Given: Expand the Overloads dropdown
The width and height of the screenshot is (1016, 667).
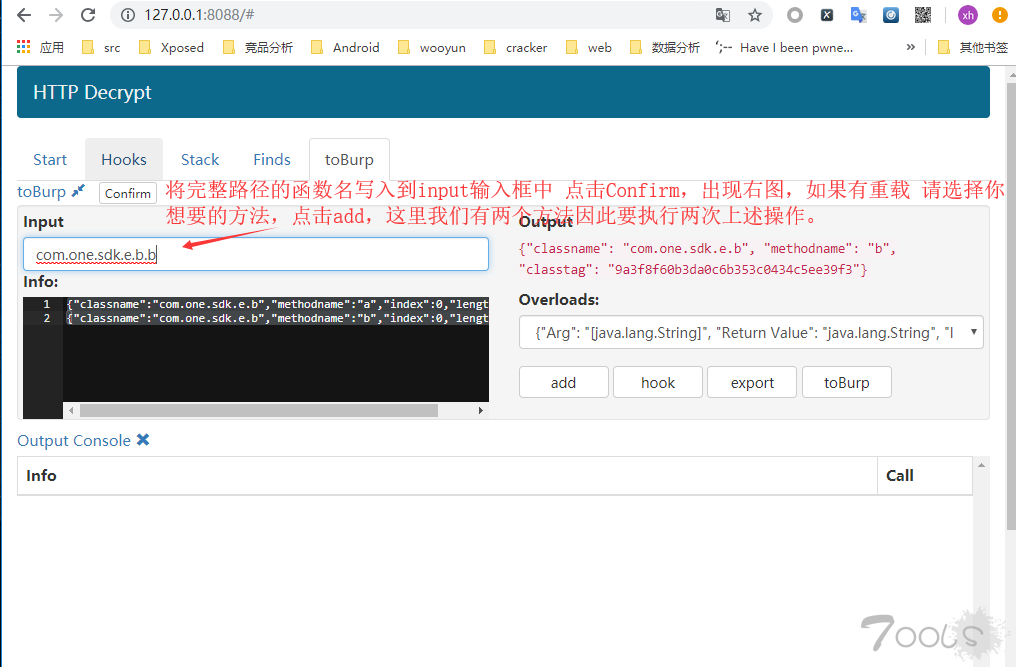Looking at the screenshot, I should [x=751, y=333].
